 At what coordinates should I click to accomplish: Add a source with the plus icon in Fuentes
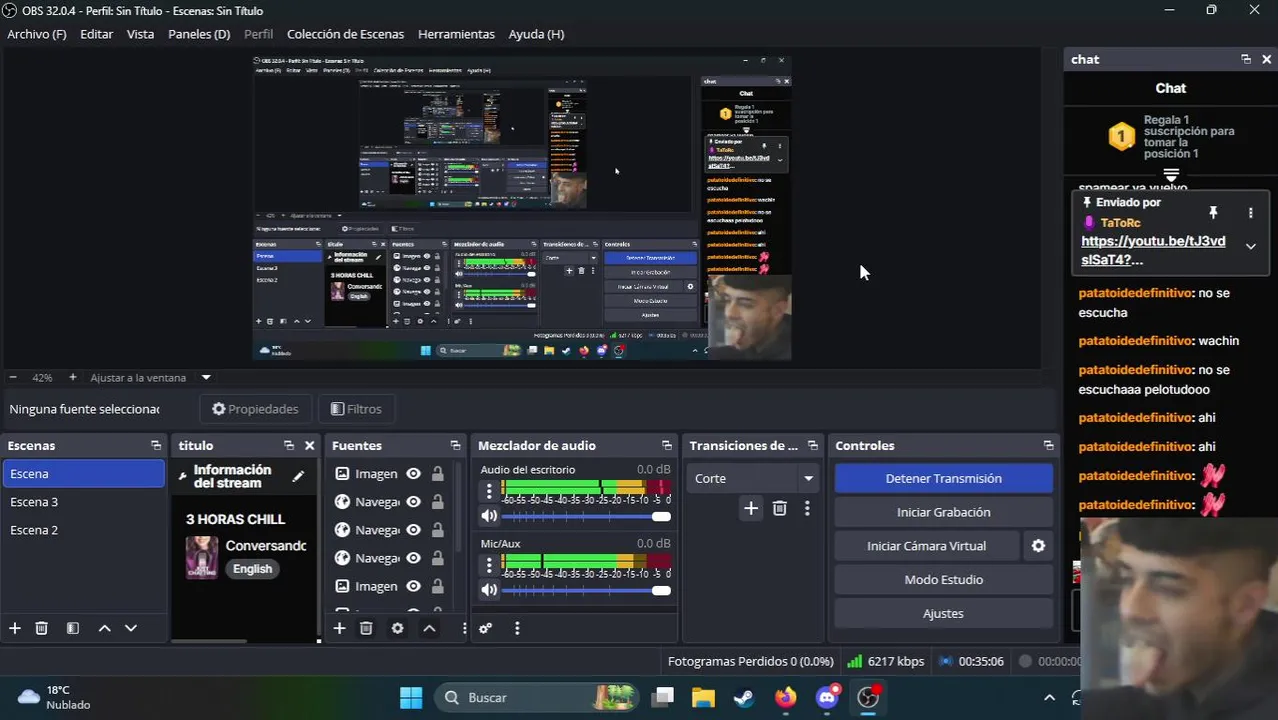[x=339, y=628]
